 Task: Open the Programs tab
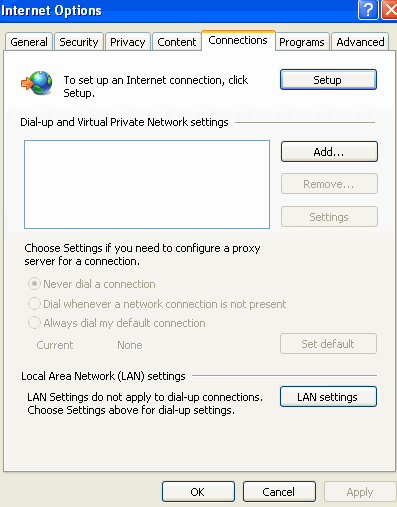tap(302, 42)
